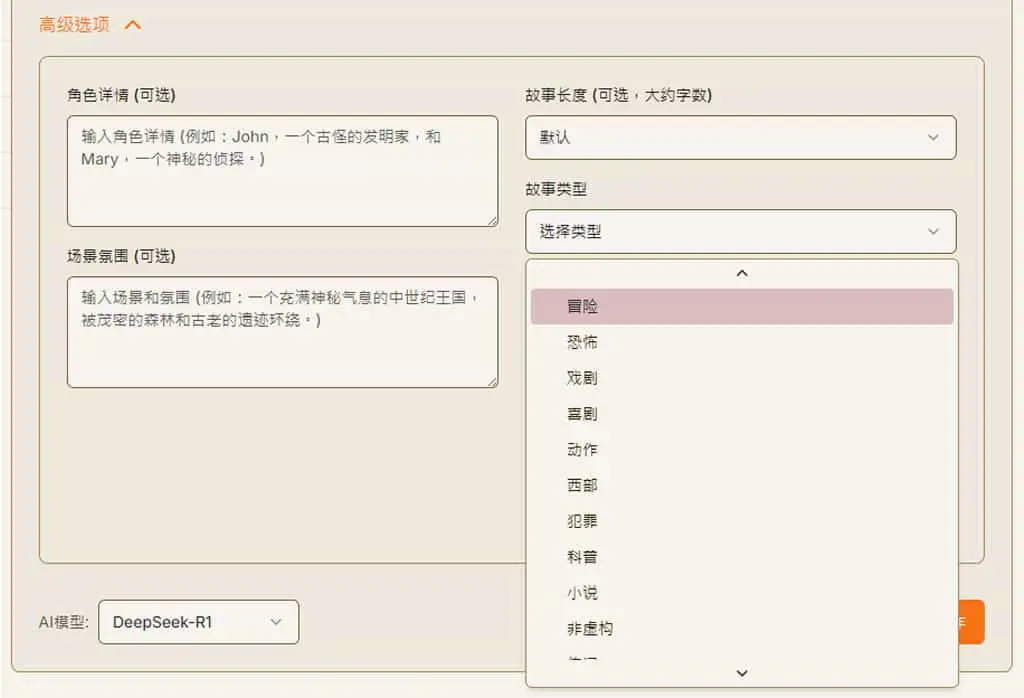
Task: Open the 故事长度 默认 dropdown
Action: pos(741,137)
